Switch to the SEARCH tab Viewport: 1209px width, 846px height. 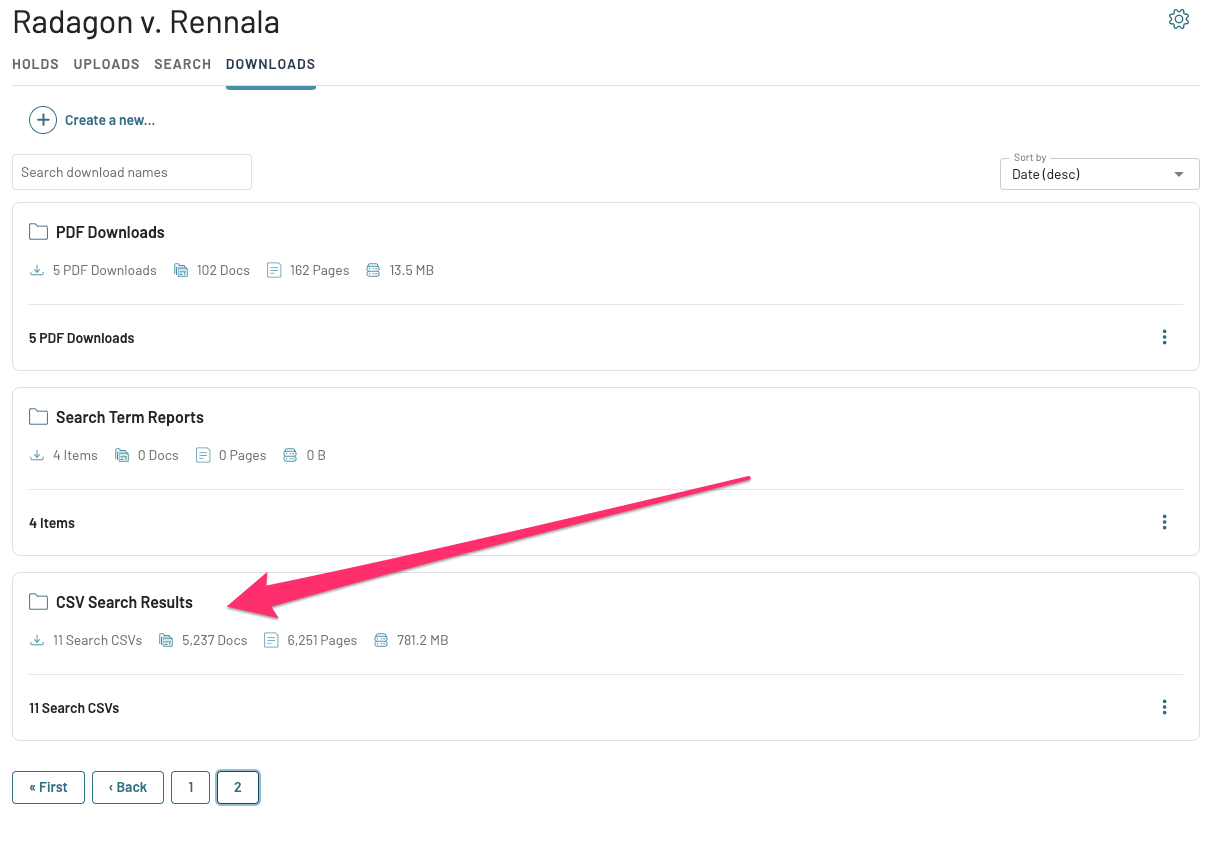coord(182,64)
